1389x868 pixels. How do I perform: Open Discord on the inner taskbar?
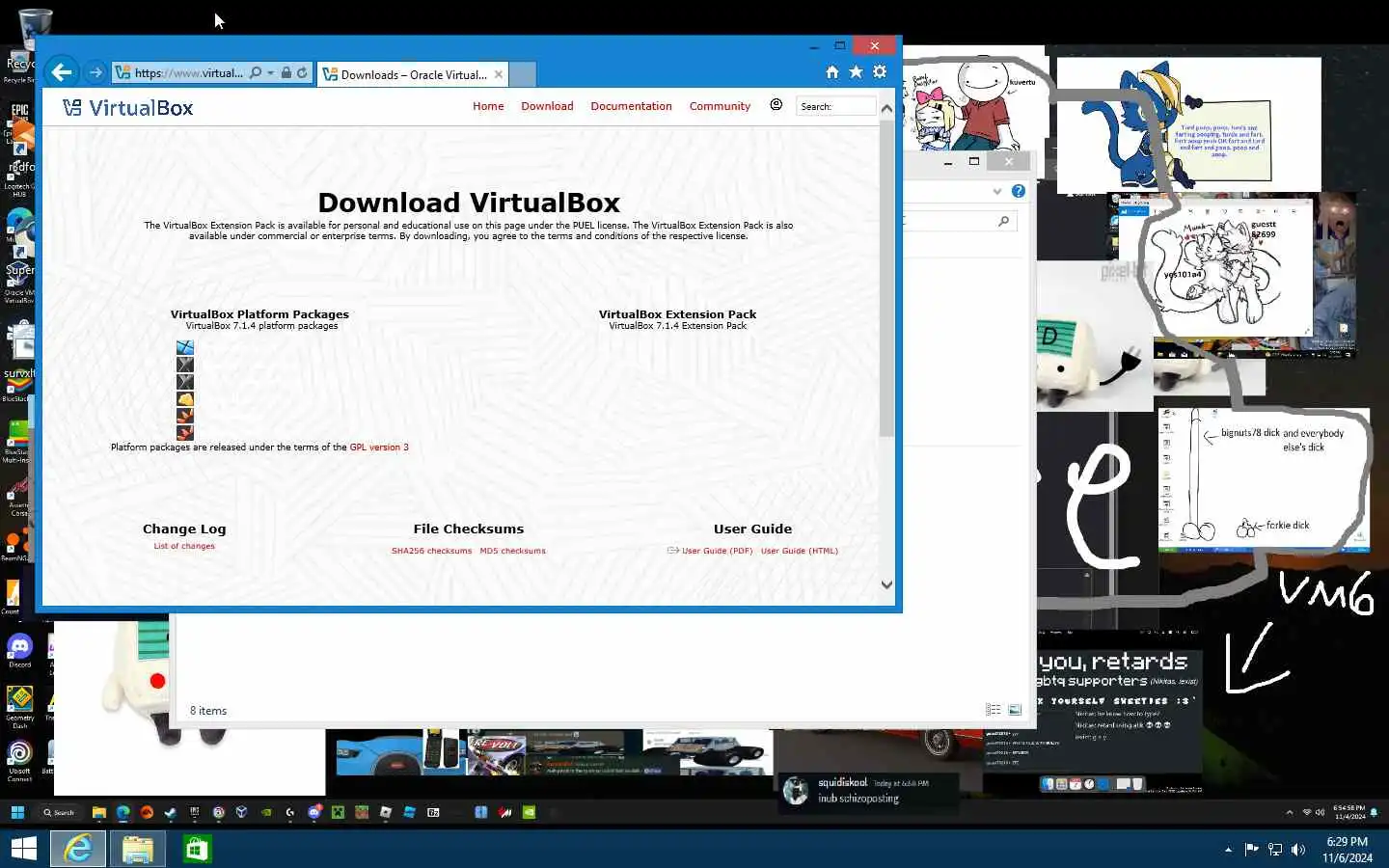click(x=313, y=813)
